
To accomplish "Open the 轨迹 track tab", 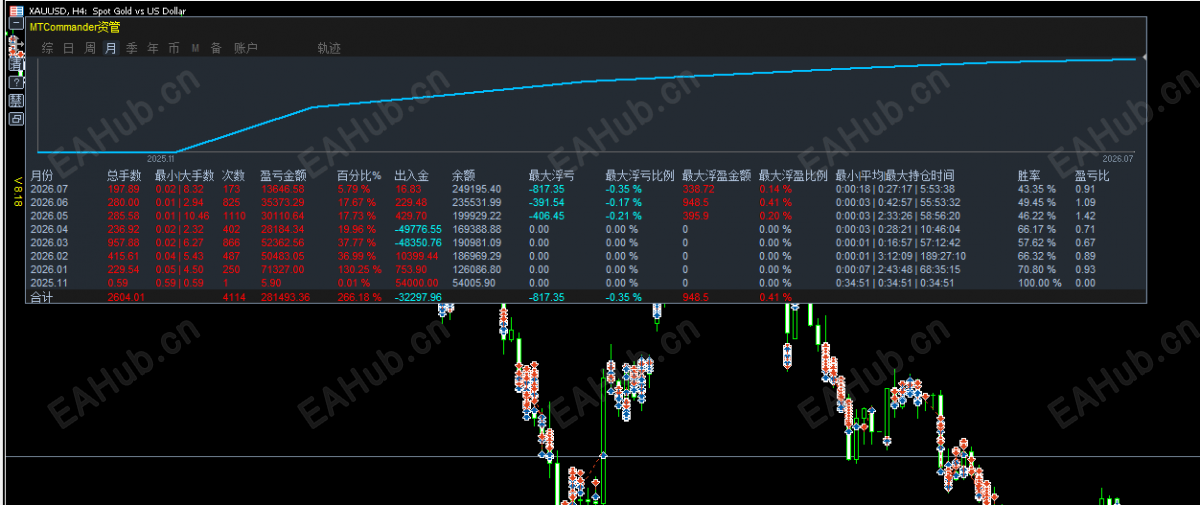I will (329, 48).
